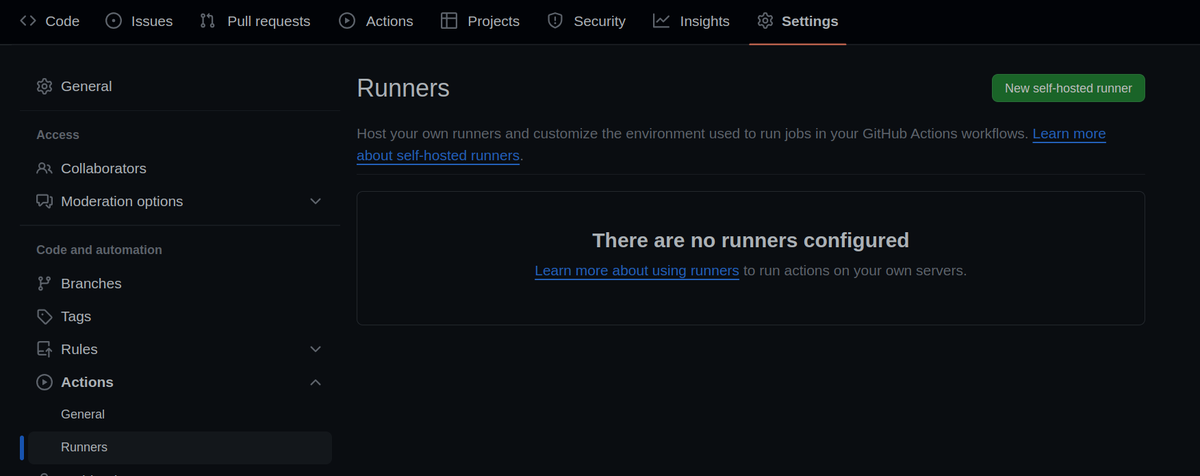The image size is (1200, 476).
Task: Click the 'Access' section label
Action: (x=58, y=135)
